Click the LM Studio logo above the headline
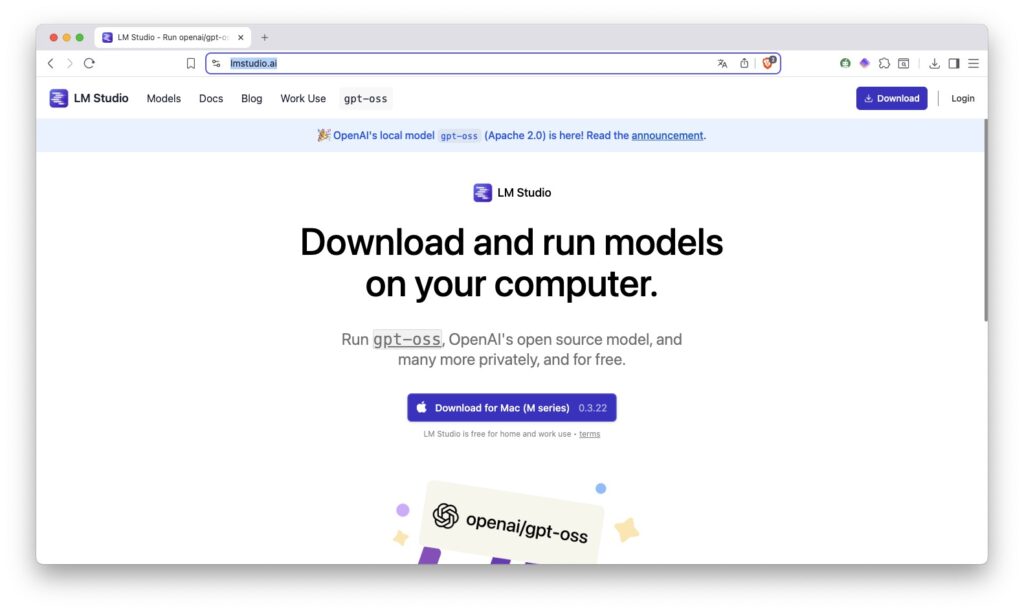The image size is (1024, 612). pos(512,193)
